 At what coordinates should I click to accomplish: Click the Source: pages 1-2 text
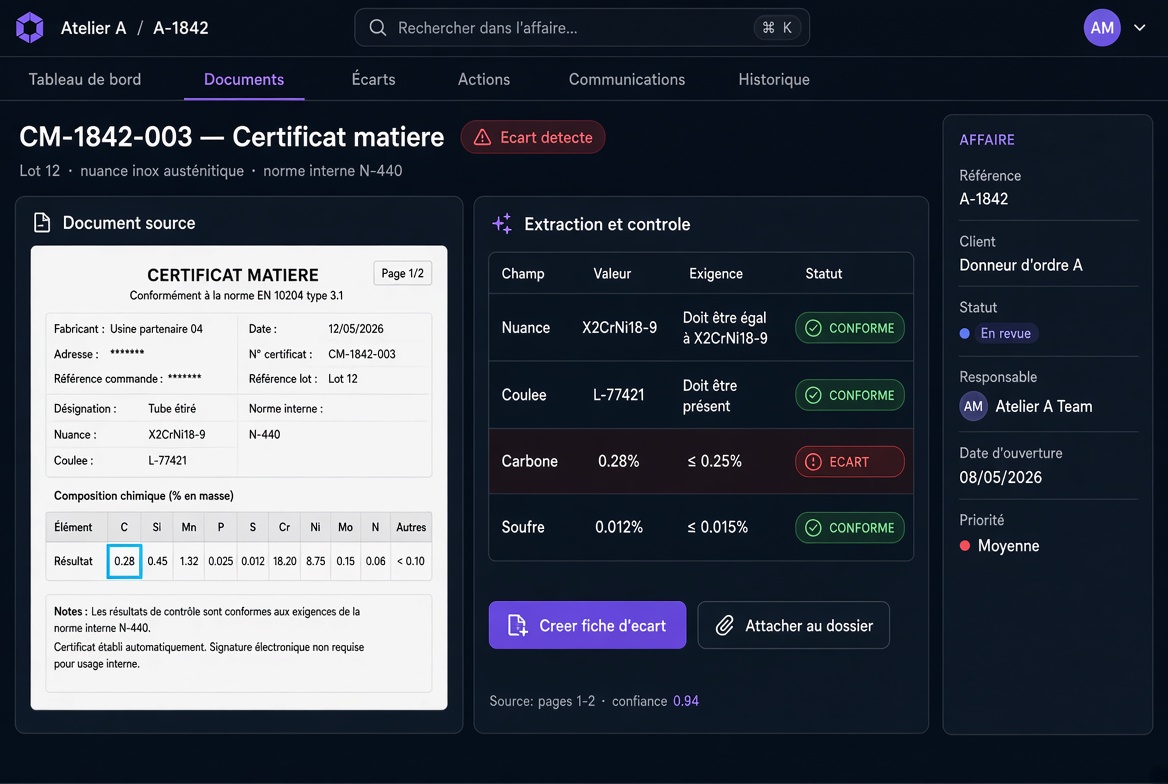tap(542, 701)
